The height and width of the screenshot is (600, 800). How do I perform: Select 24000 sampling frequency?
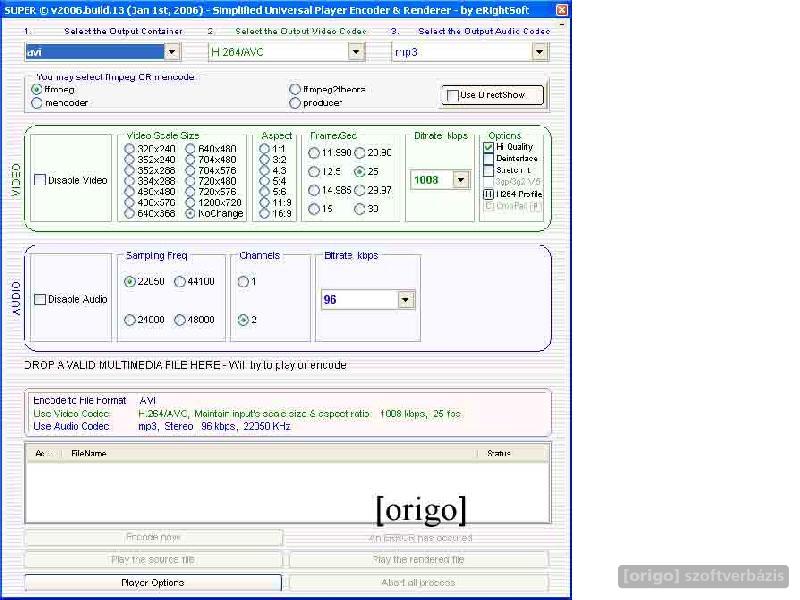point(130,319)
